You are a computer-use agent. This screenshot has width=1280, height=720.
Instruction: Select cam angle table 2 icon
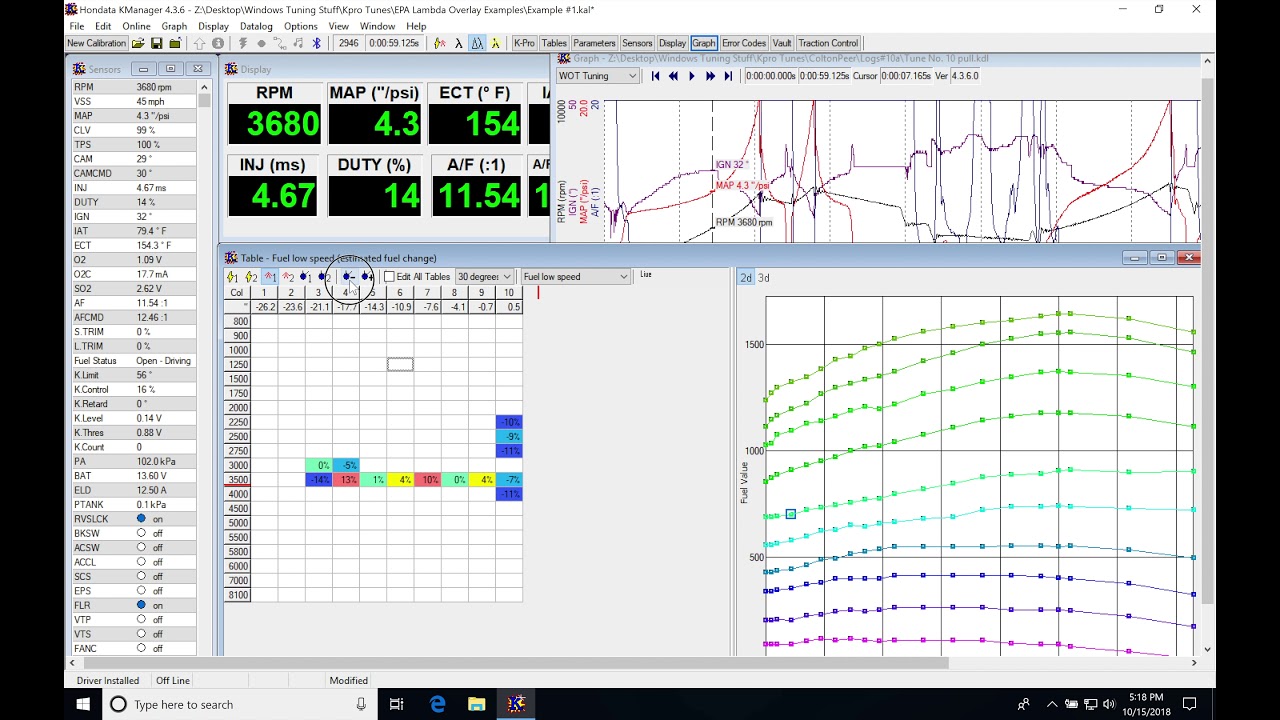click(x=288, y=277)
